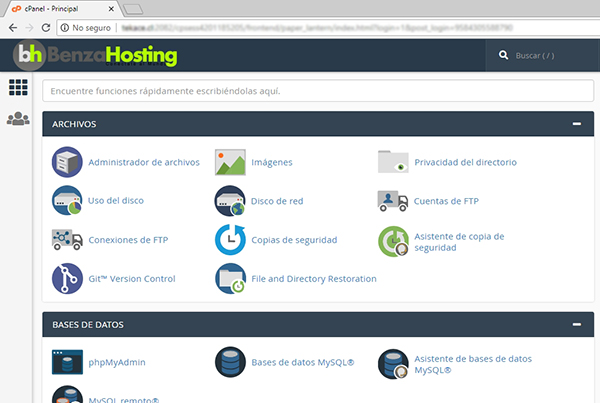Open the sidebar user manager icon
Image resolution: width=600 pixels, height=403 pixels.
click(x=18, y=118)
